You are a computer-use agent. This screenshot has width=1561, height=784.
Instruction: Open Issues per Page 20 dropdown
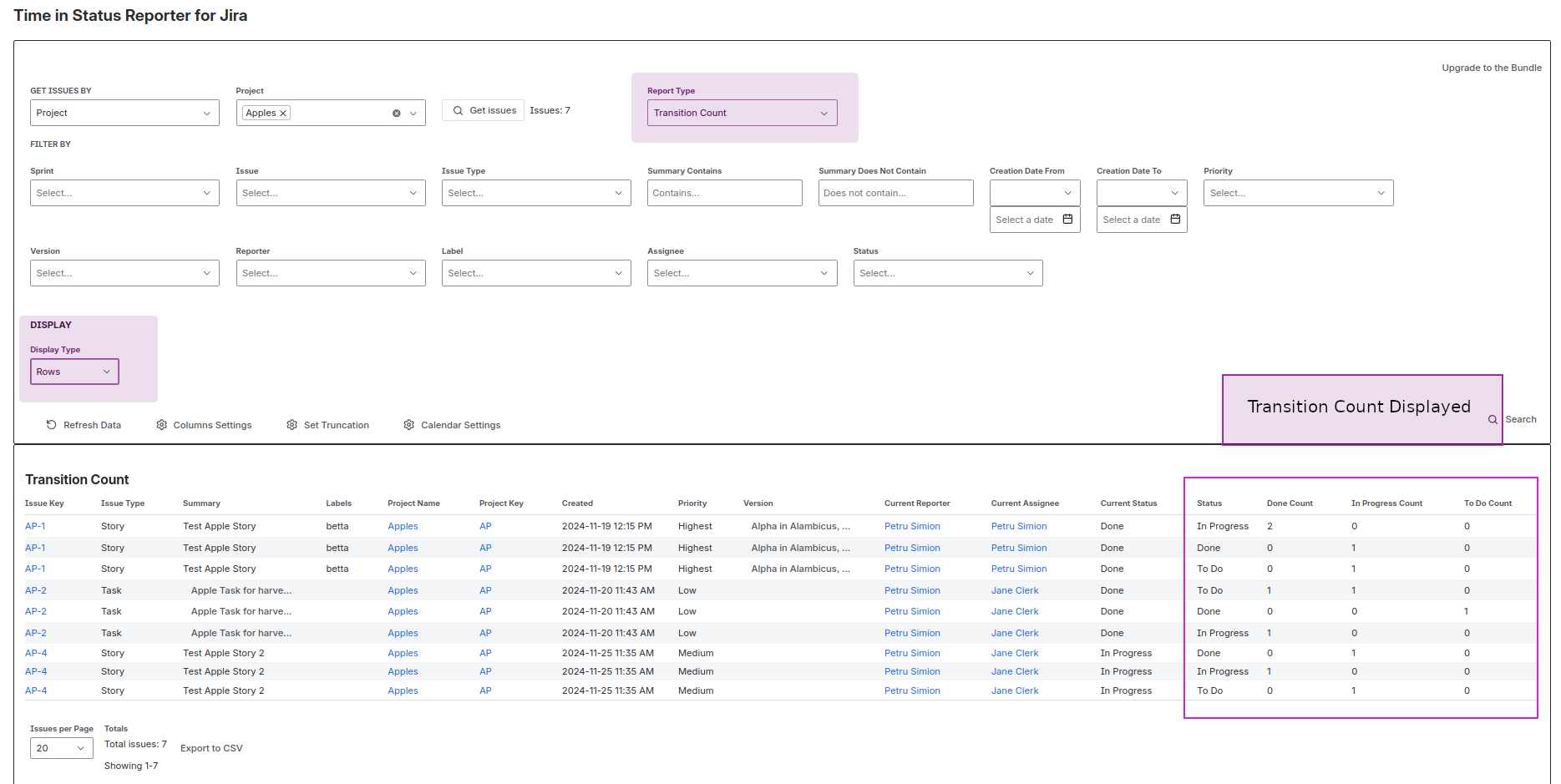[x=62, y=748]
